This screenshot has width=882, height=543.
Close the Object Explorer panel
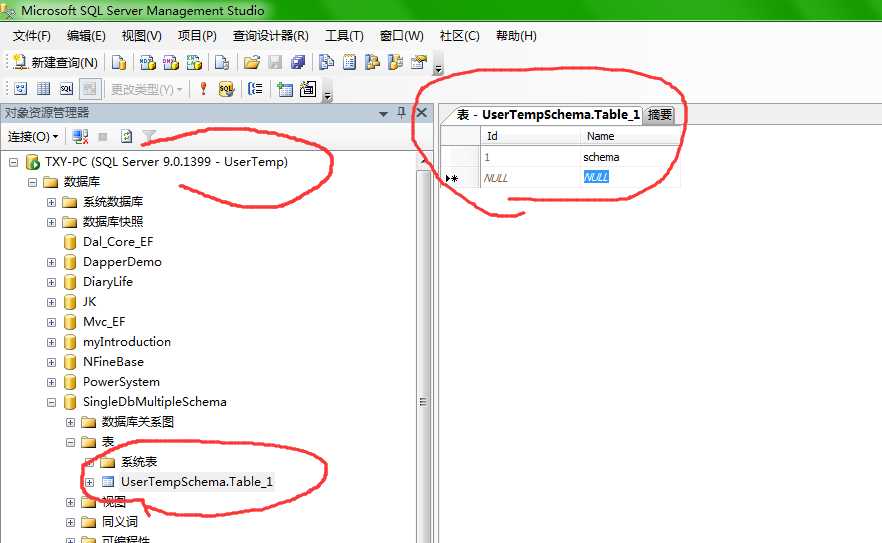tap(421, 113)
